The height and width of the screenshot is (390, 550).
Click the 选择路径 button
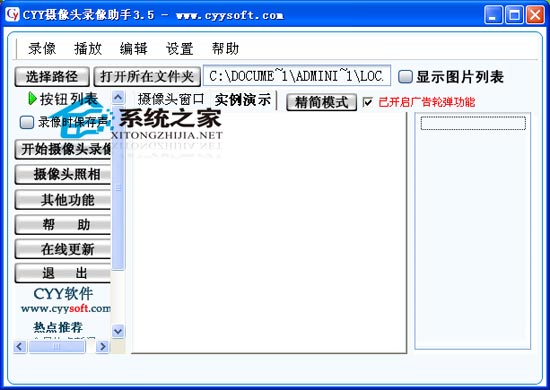tap(52, 76)
